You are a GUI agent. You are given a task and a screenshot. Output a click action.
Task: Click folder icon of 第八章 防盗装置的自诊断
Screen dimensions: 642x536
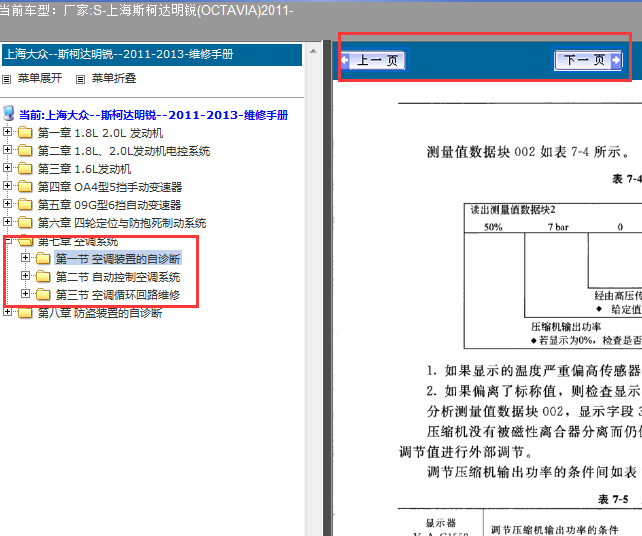(25, 313)
